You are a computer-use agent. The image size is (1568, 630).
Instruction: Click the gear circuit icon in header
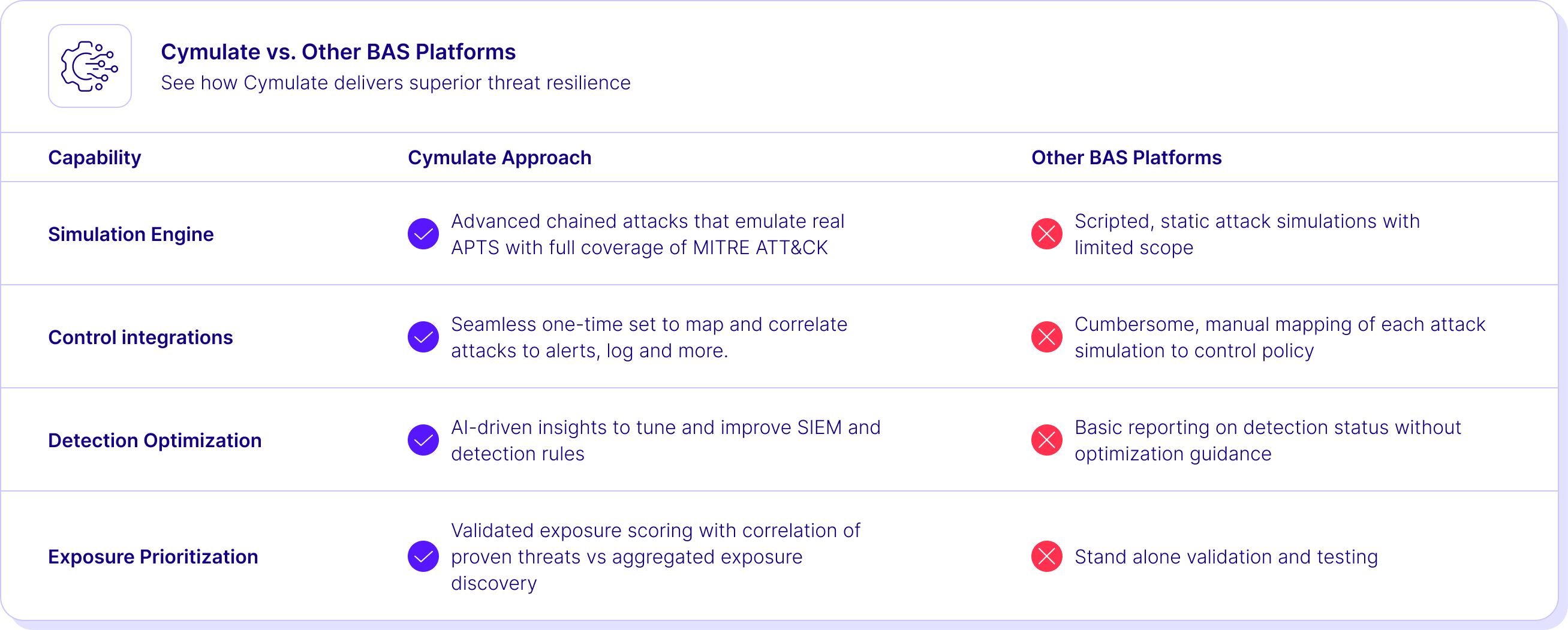coord(90,67)
